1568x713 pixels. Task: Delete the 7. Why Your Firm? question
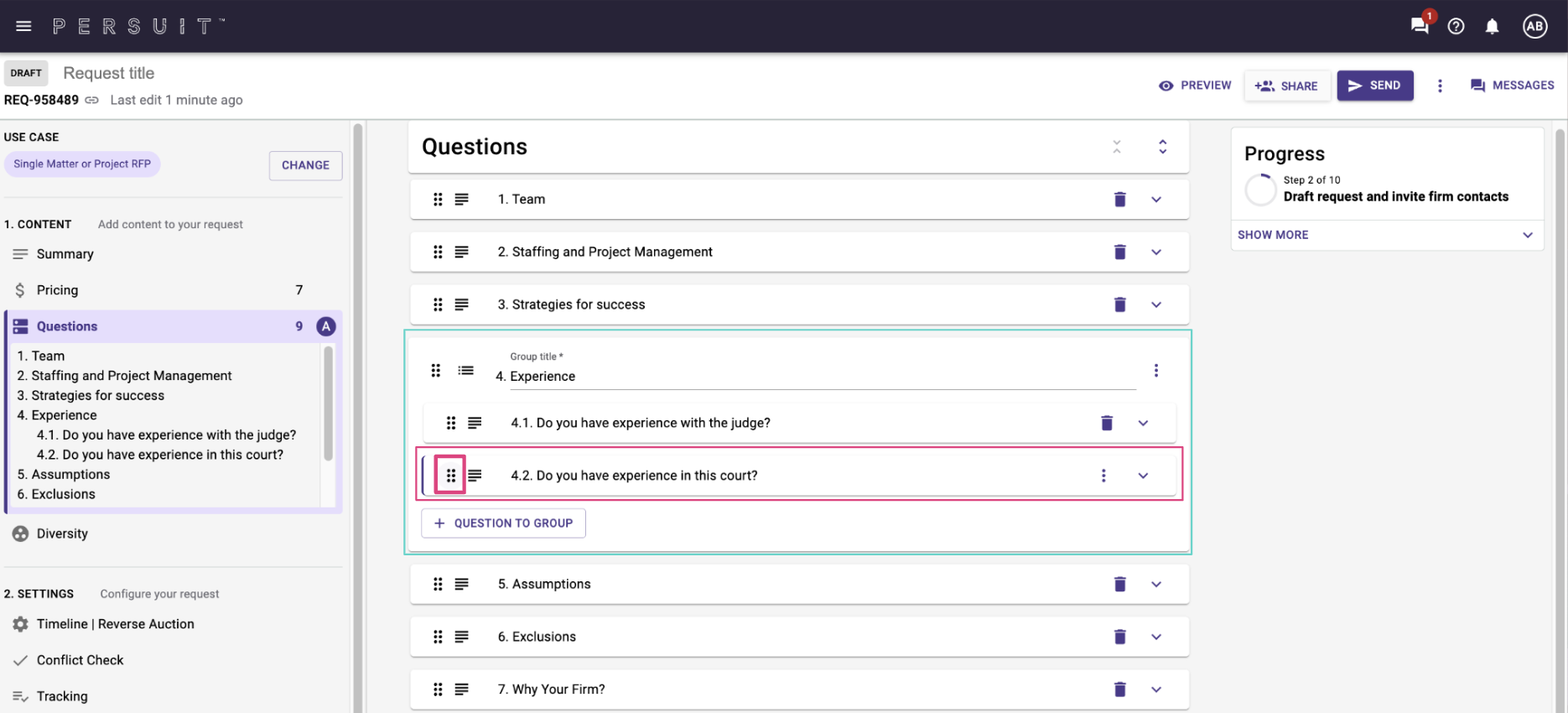1119,690
